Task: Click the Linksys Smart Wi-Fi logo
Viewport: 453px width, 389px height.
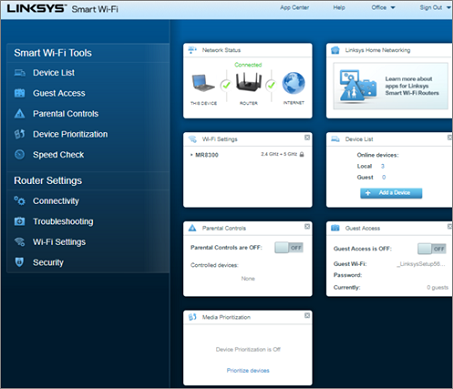Action: click(x=63, y=9)
